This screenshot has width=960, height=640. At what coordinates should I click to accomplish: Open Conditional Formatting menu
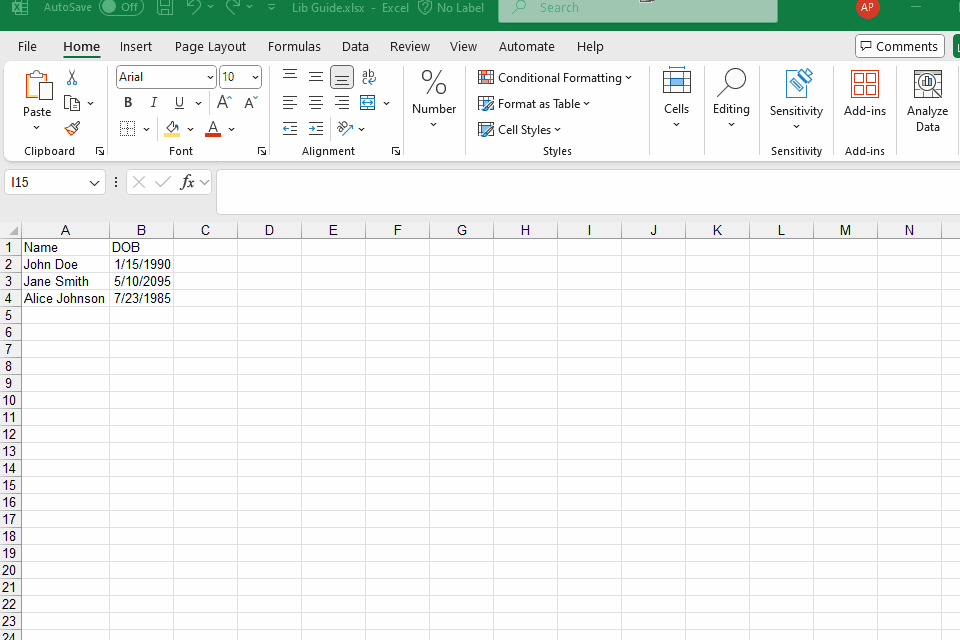coord(555,78)
